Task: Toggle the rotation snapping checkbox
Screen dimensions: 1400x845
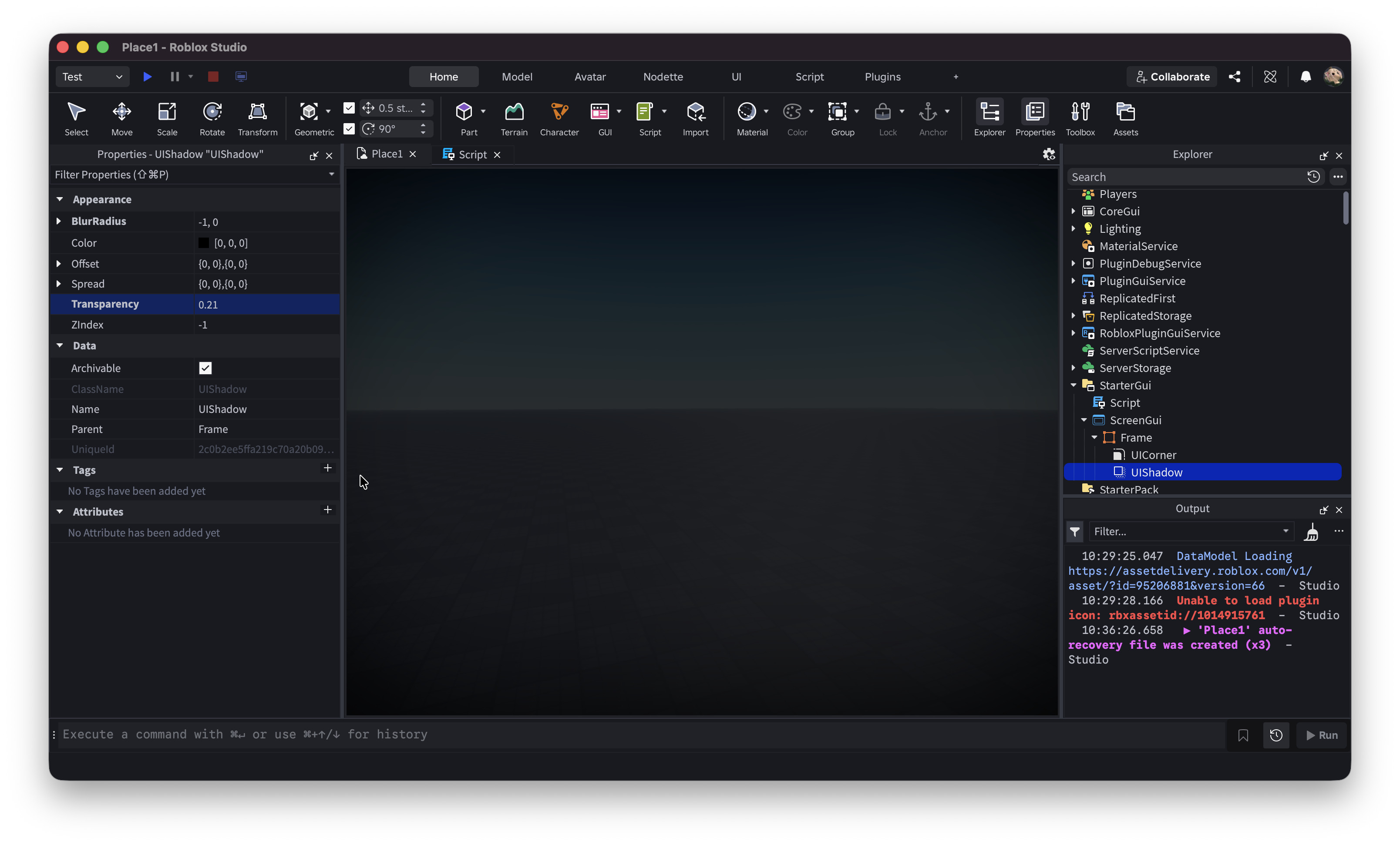Action: click(349, 129)
